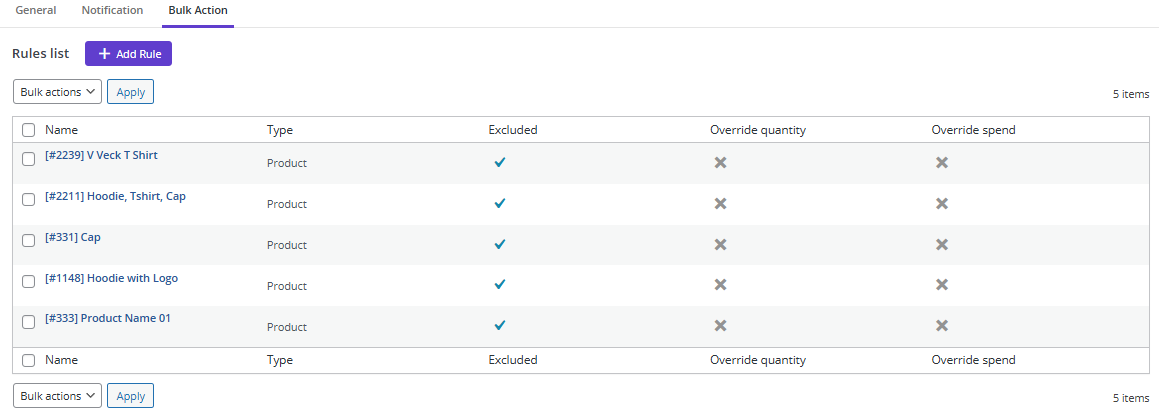Click Override quantity X for Hoodie with Logo

click(x=720, y=285)
